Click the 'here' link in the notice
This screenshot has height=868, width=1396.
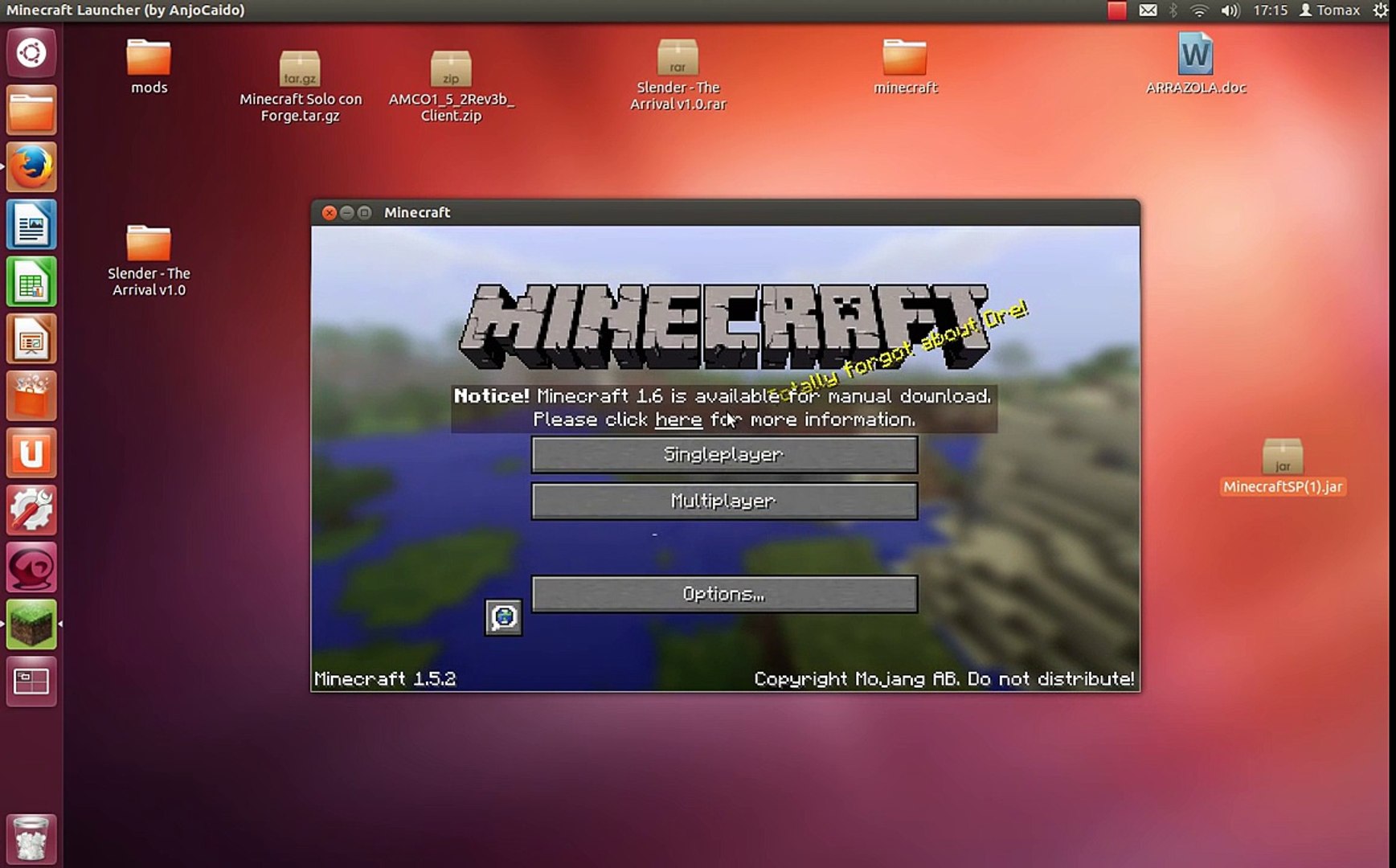pos(678,420)
